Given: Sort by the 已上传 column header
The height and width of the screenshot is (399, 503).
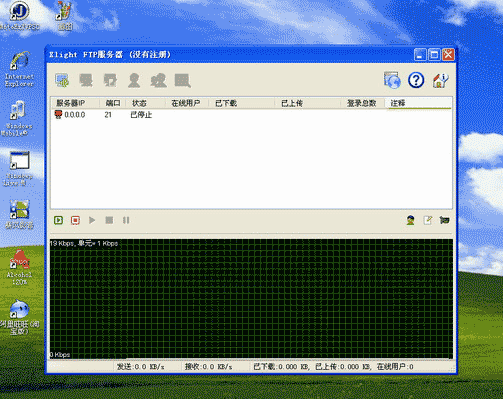Looking at the screenshot, I should click(x=308, y=103).
